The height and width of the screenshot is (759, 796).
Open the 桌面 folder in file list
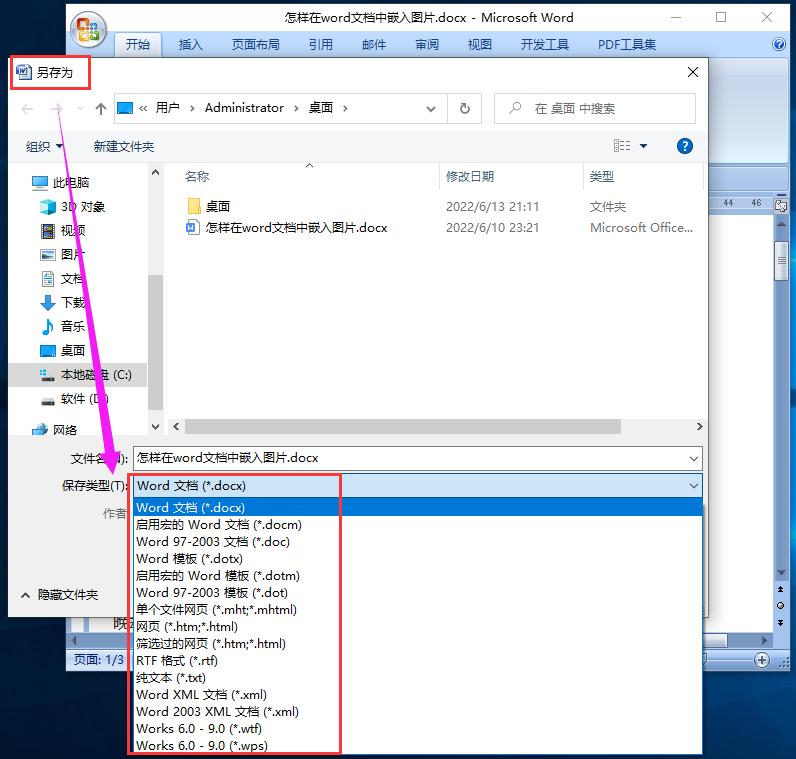(209, 206)
